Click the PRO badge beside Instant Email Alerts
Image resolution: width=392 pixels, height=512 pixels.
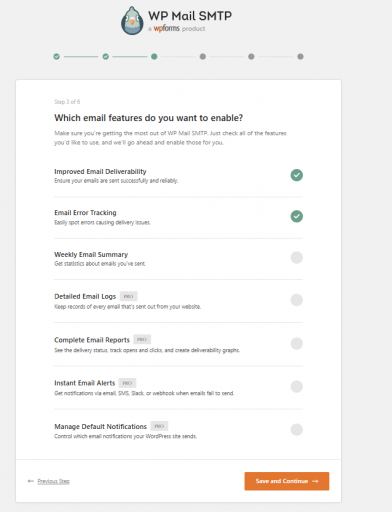[x=127, y=383]
